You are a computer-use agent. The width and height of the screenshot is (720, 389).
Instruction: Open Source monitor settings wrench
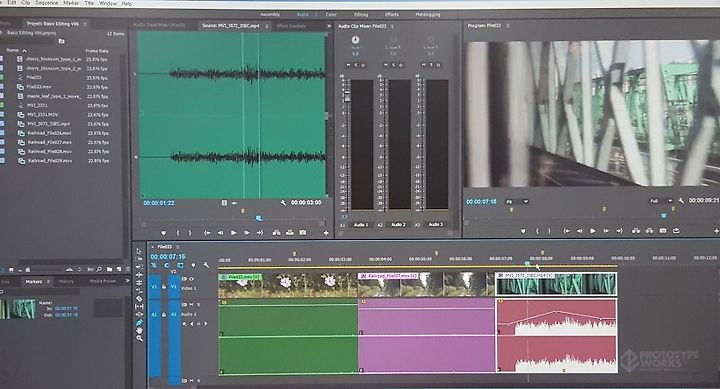[x=283, y=203]
